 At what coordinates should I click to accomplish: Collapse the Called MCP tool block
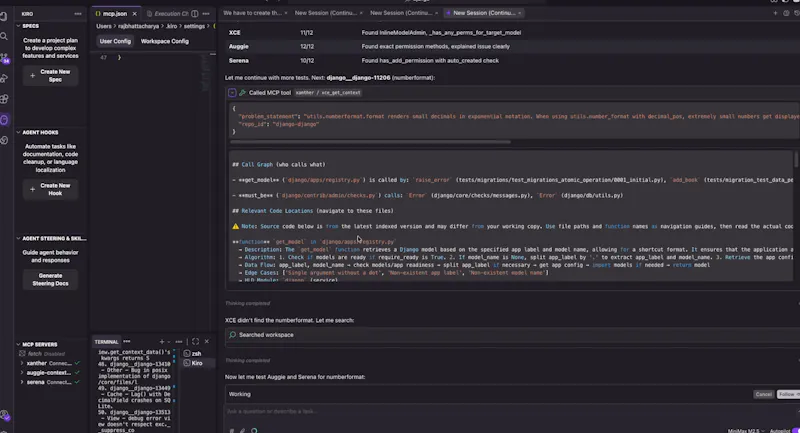tap(232, 93)
